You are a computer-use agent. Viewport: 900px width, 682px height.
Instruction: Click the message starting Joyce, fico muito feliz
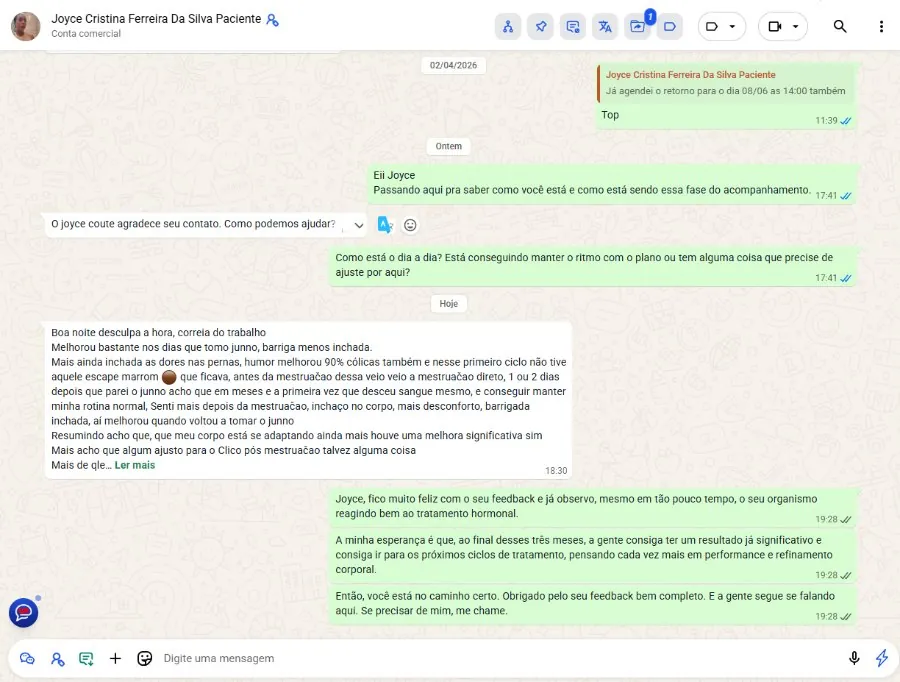point(593,507)
